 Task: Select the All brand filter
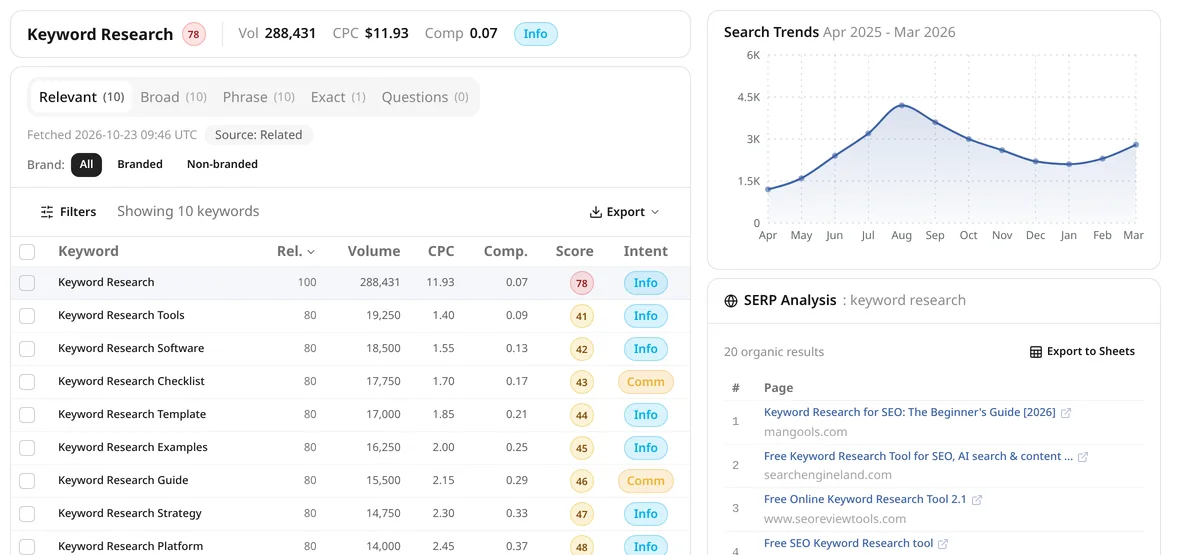tap(86, 165)
